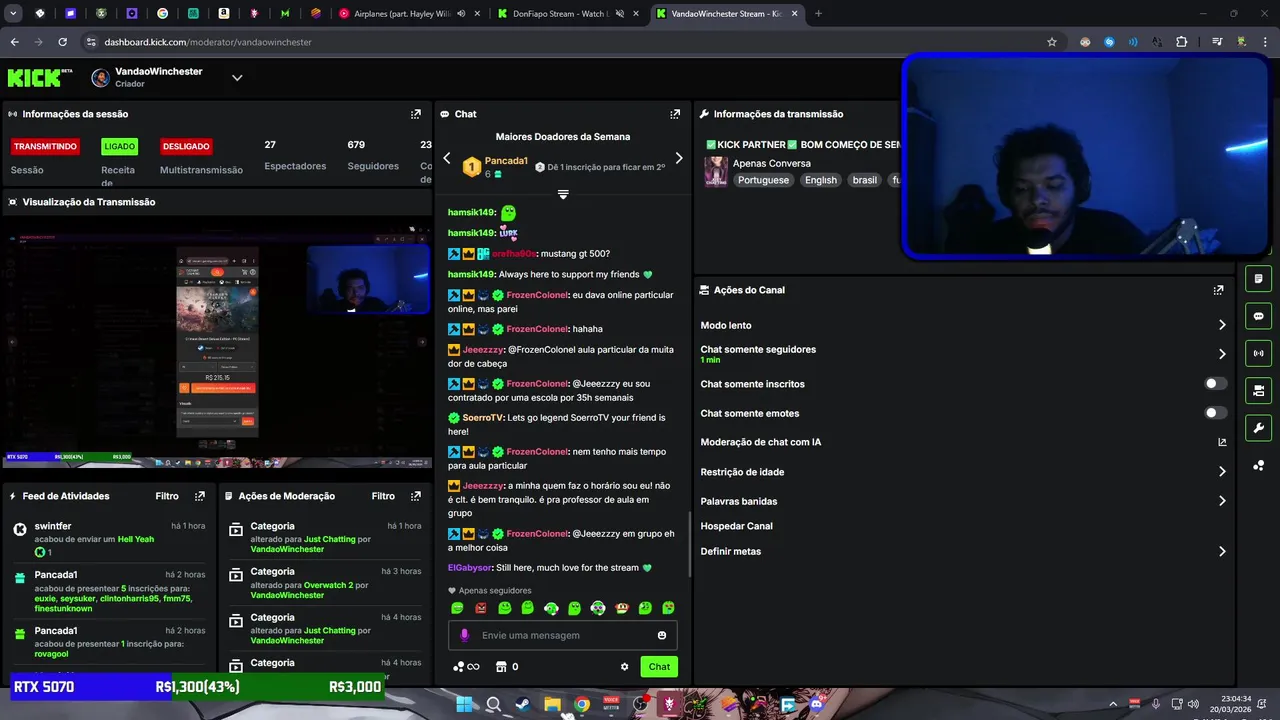Viewport: 1280px width, 720px height.
Task: Click the FrozenColonel username on hahaha message
Action: pos(537,329)
